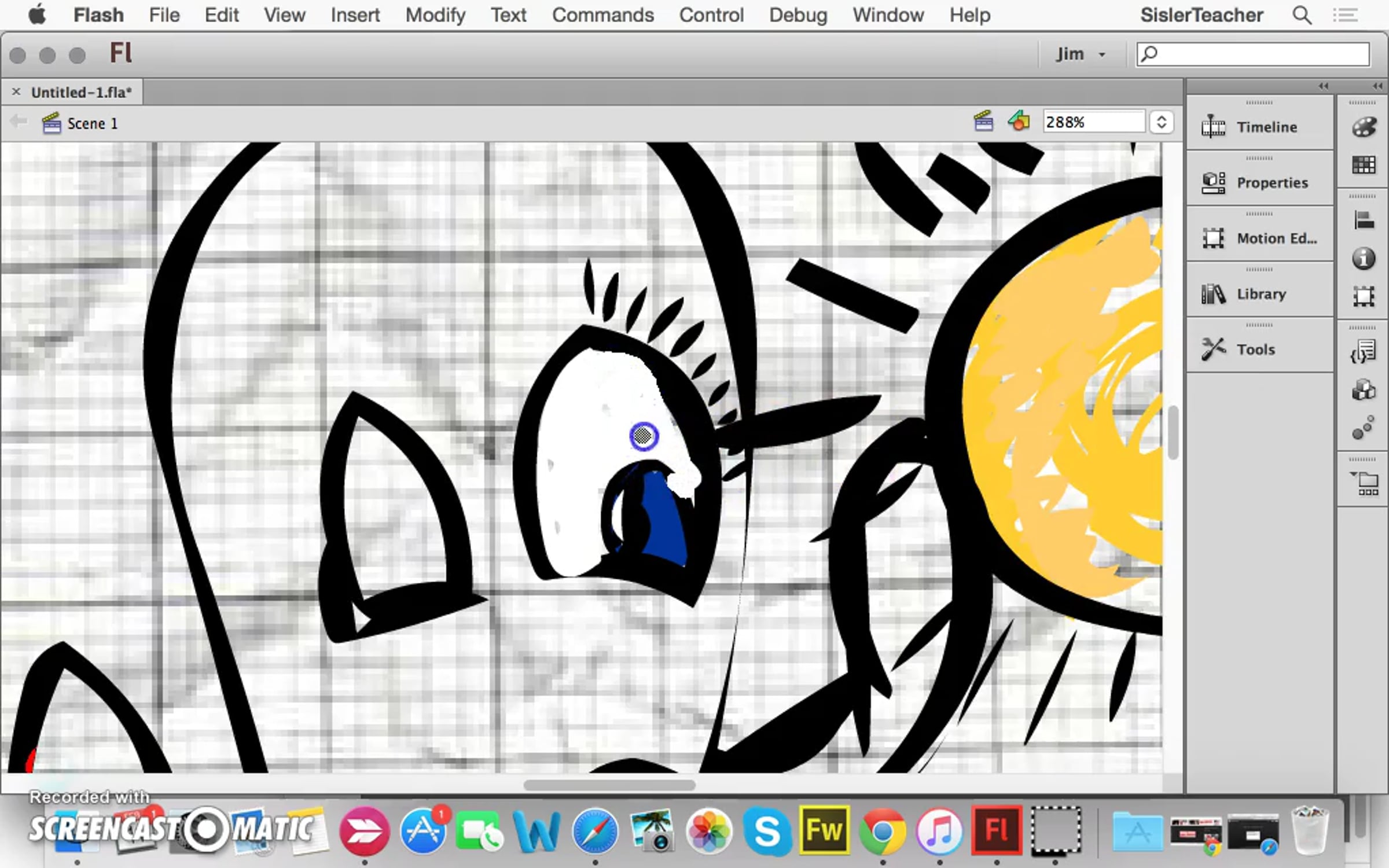Open the Components cubes panel icon
This screenshot has width=1389, height=868.
pos(1364,390)
